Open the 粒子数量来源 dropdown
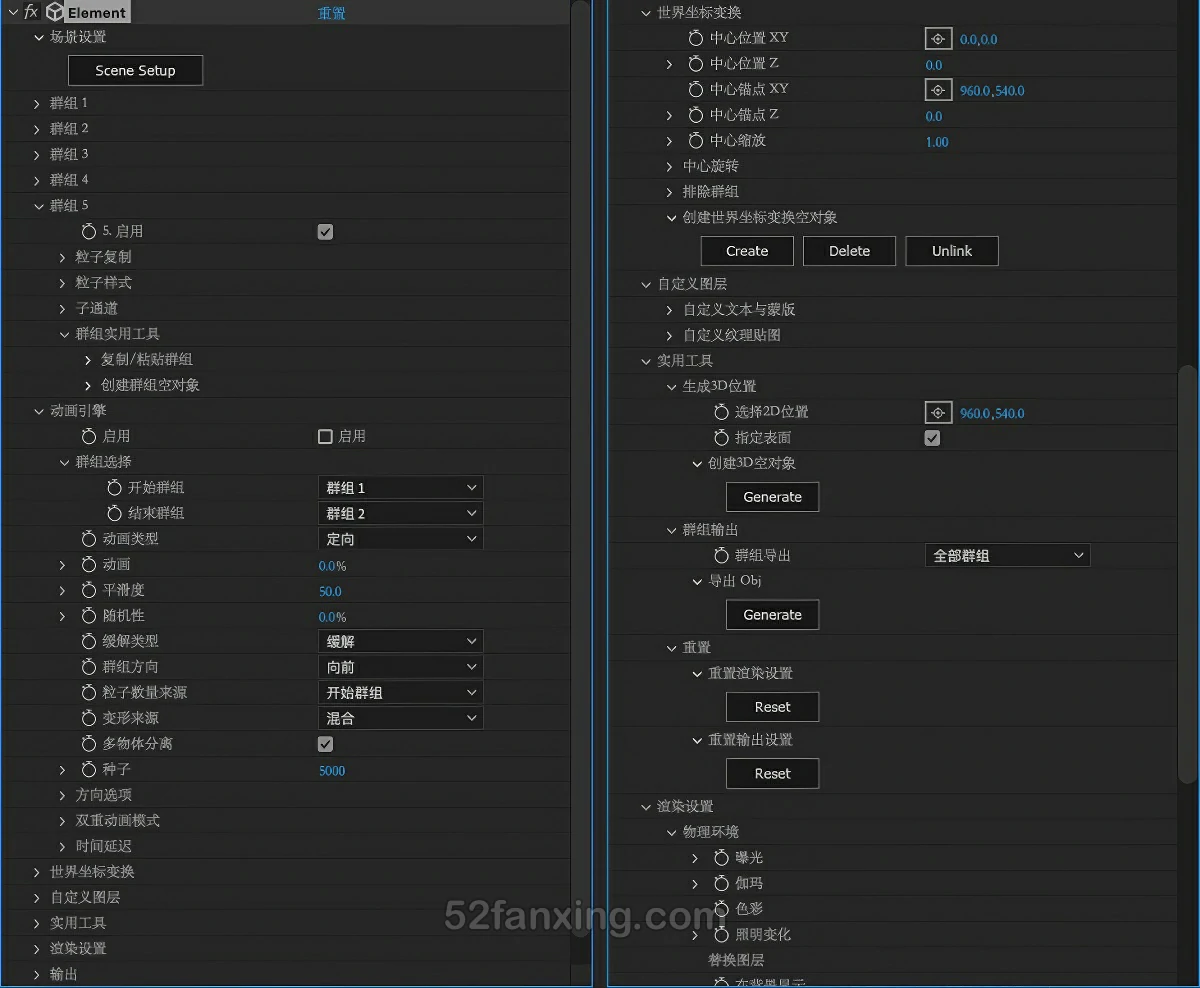The image size is (1200, 988). coord(400,693)
